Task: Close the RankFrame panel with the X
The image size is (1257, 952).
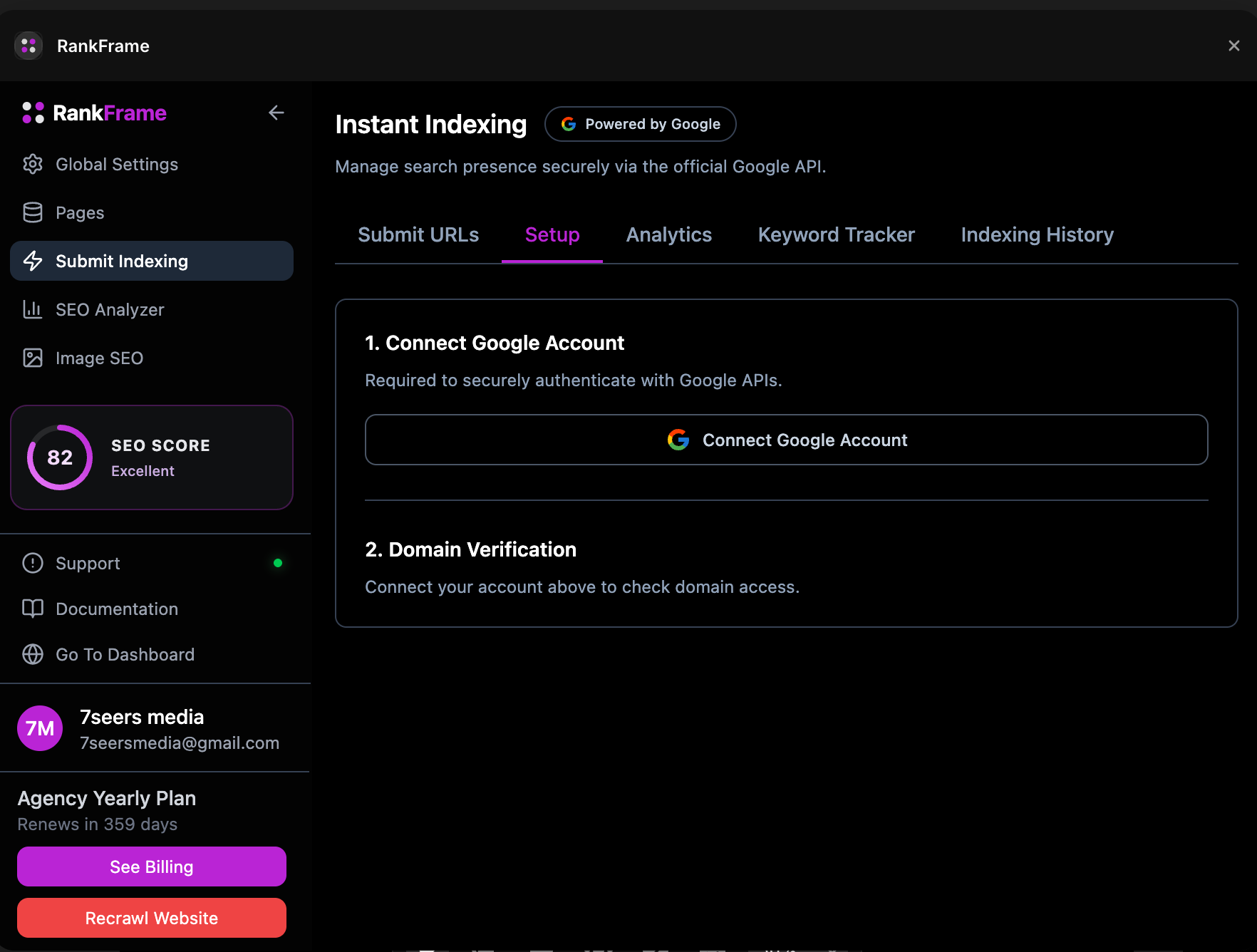Action: point(1234,46)
